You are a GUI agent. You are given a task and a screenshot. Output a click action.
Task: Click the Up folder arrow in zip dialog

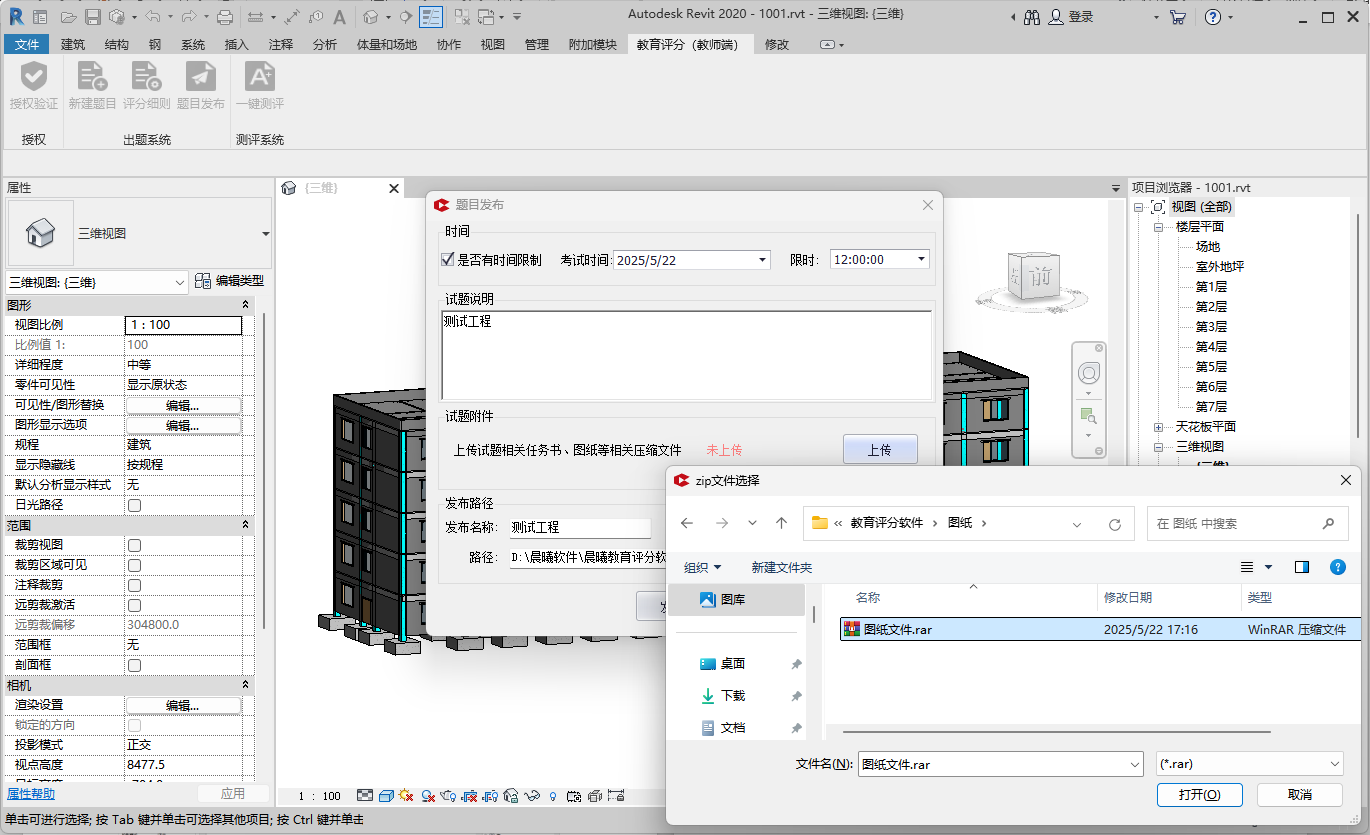click(782, 523)
